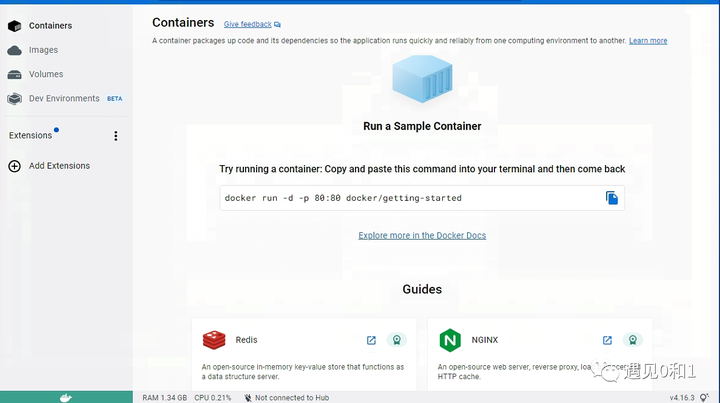
Task: Open the Extensions three-dot menu
Action: pos(116,136)
